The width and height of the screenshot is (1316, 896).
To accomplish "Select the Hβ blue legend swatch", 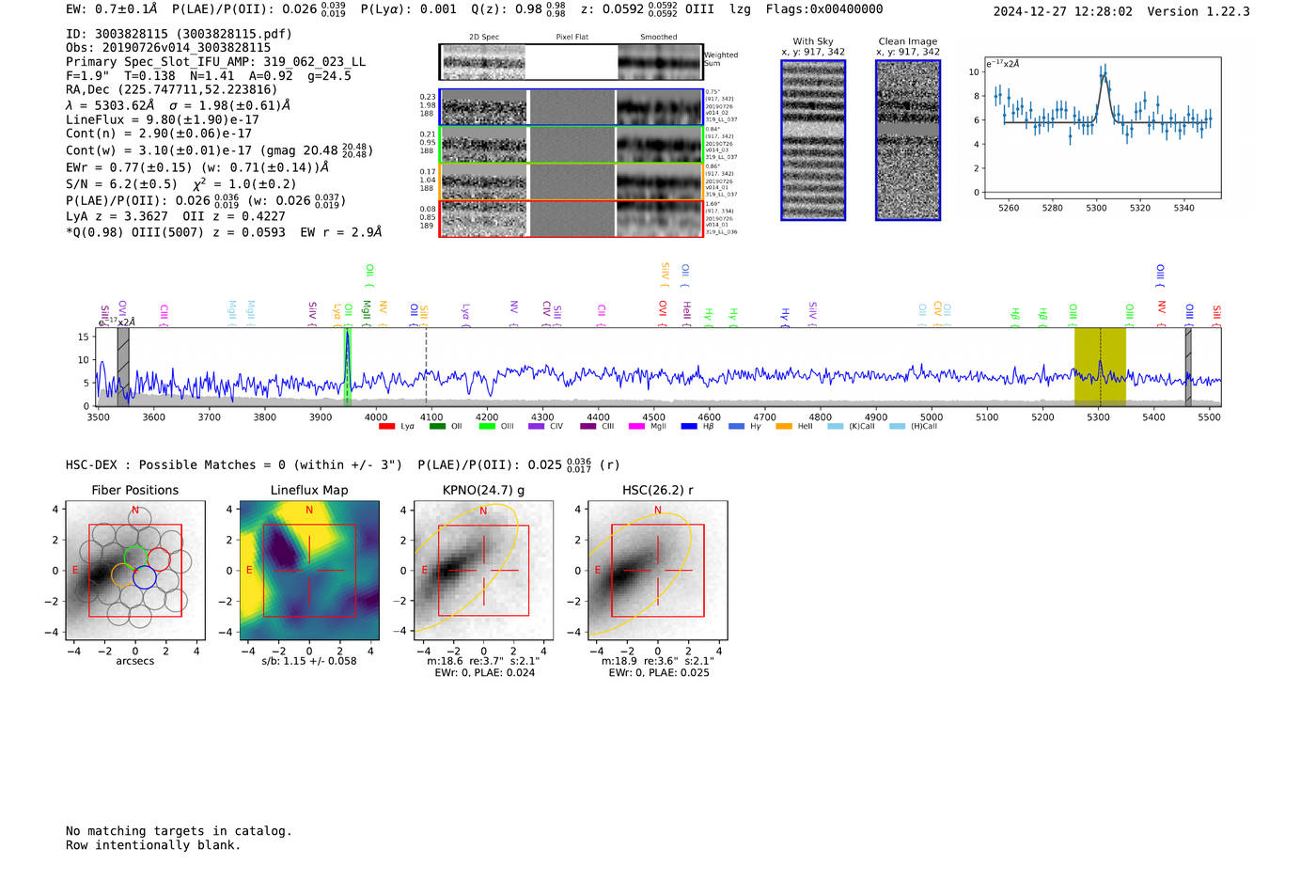I will [689, 427].
